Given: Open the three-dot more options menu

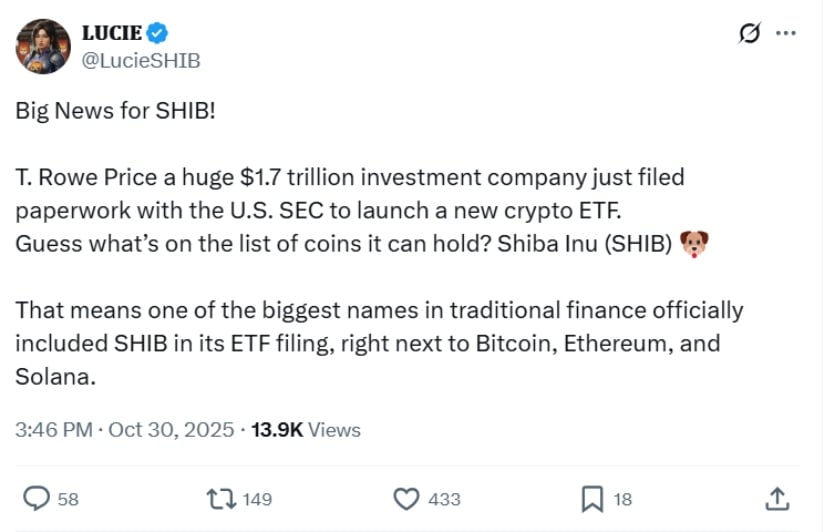Looking at the screenshot, I should coord(786,33).
